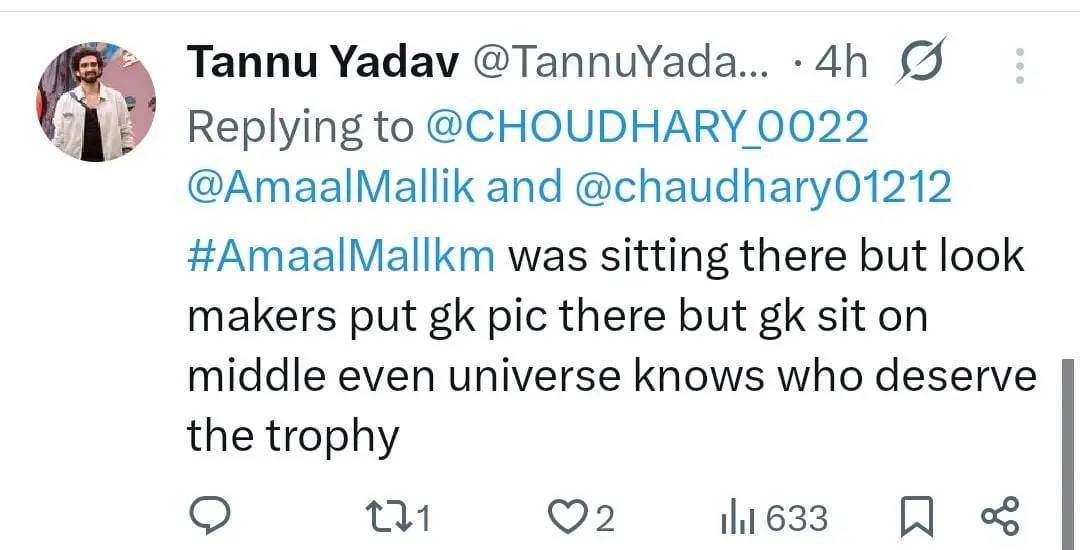This screenshot has height=550, width=1080.
Task: Repost this tweet using the retweet icon
Action: [388, 517]
